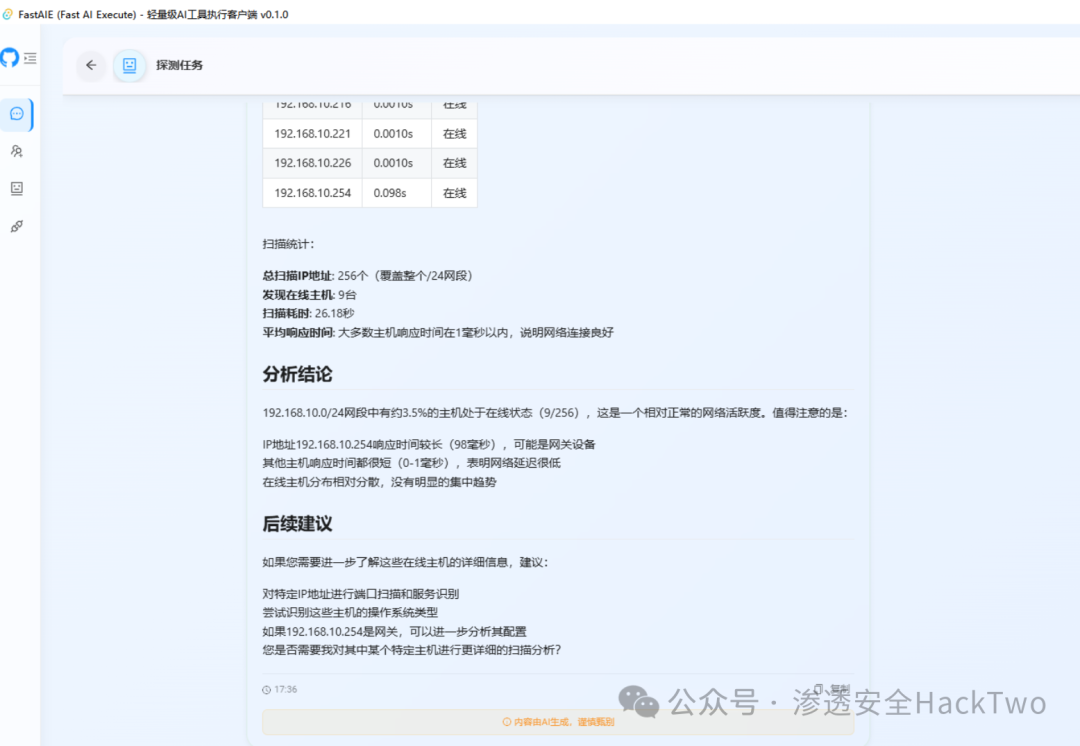Click the blue robot avatar beside 探测任务

pos(129,65)
